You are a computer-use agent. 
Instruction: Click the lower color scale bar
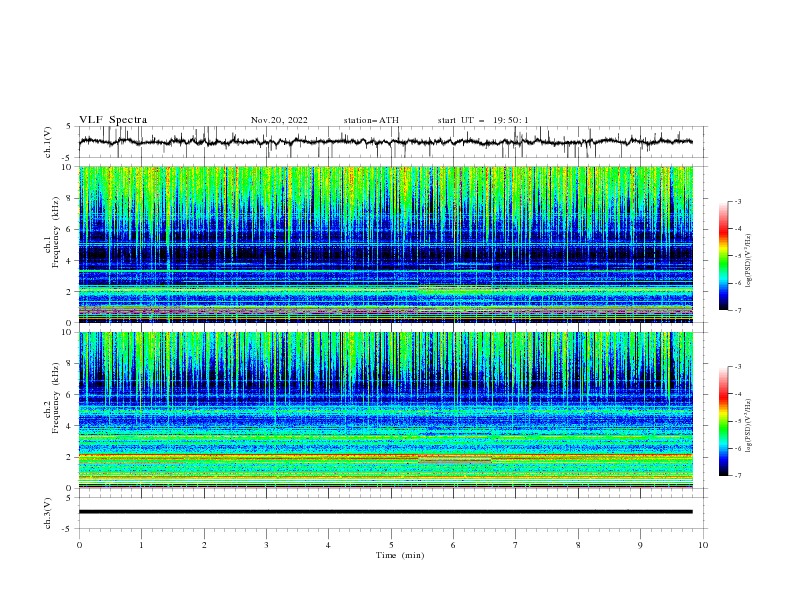pyautogui.click(x=723, y=421)
